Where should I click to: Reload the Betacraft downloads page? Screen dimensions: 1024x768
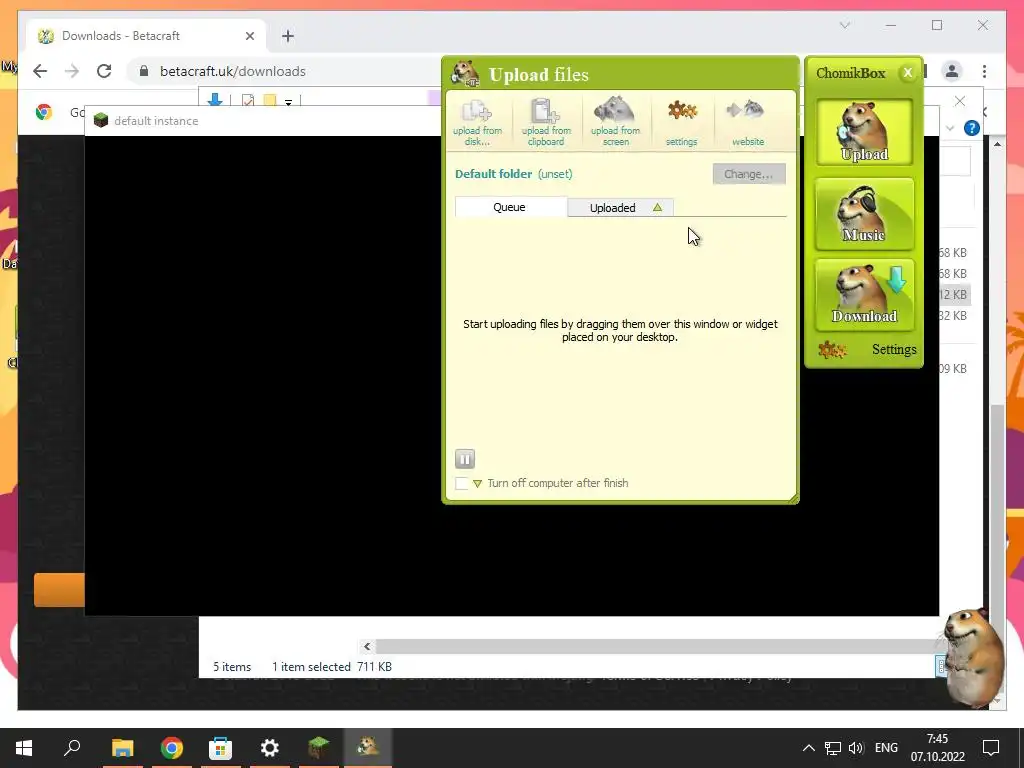click(104, 71)
